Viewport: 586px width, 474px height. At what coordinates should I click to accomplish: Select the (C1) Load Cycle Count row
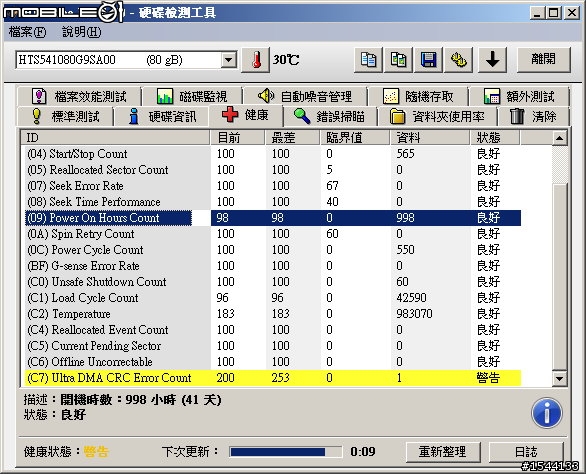click(x=273, y=298)
